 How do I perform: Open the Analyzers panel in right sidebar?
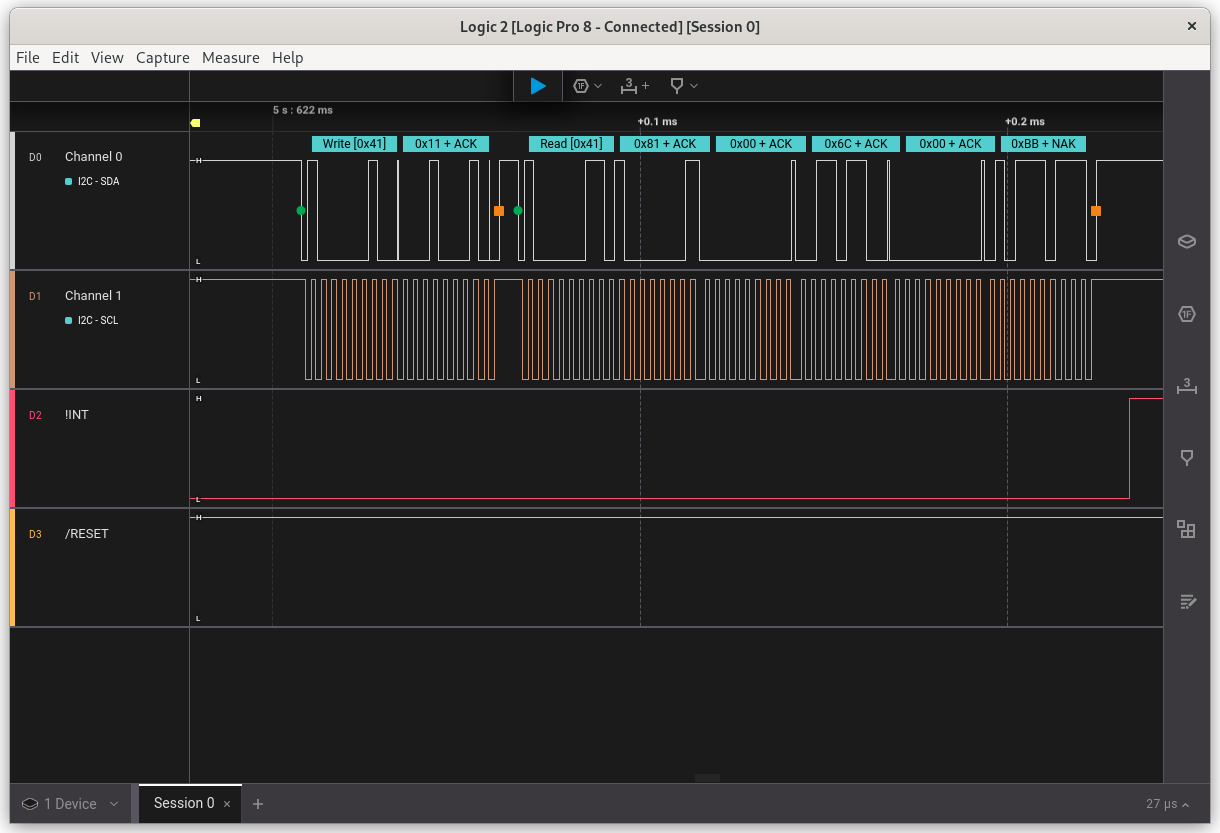[x=1186, y=314]
